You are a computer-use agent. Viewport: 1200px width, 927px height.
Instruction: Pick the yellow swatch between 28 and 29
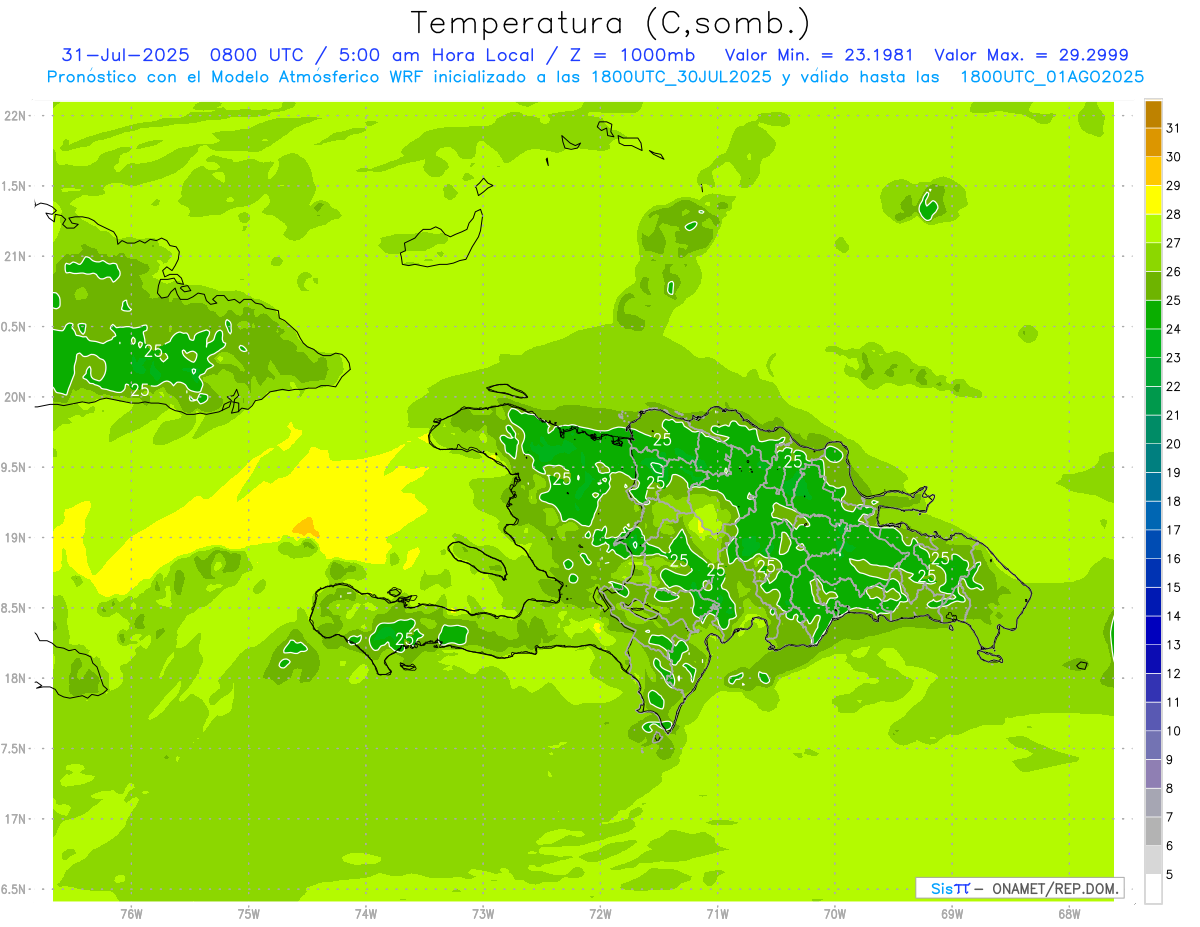(x=1153, y=200)
